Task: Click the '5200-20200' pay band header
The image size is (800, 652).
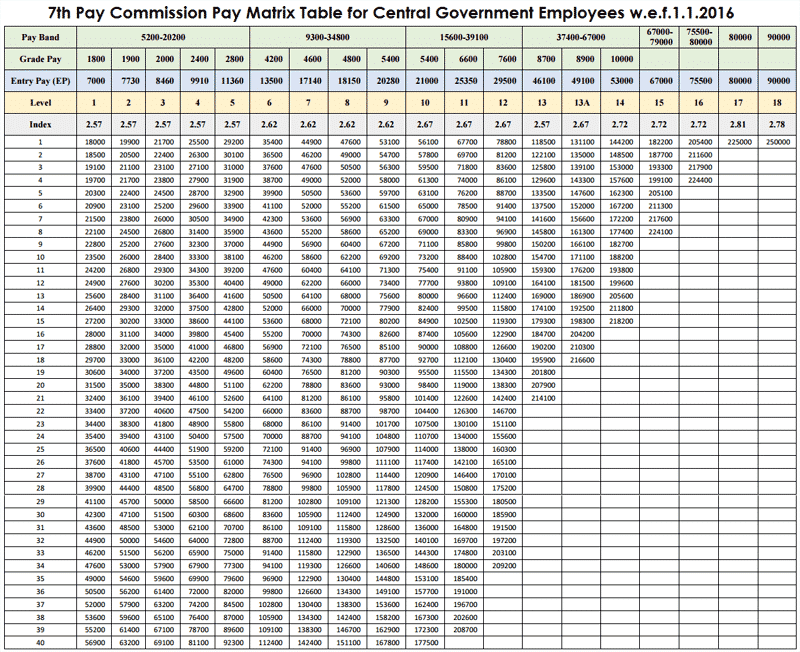Action: pos(163,37)
